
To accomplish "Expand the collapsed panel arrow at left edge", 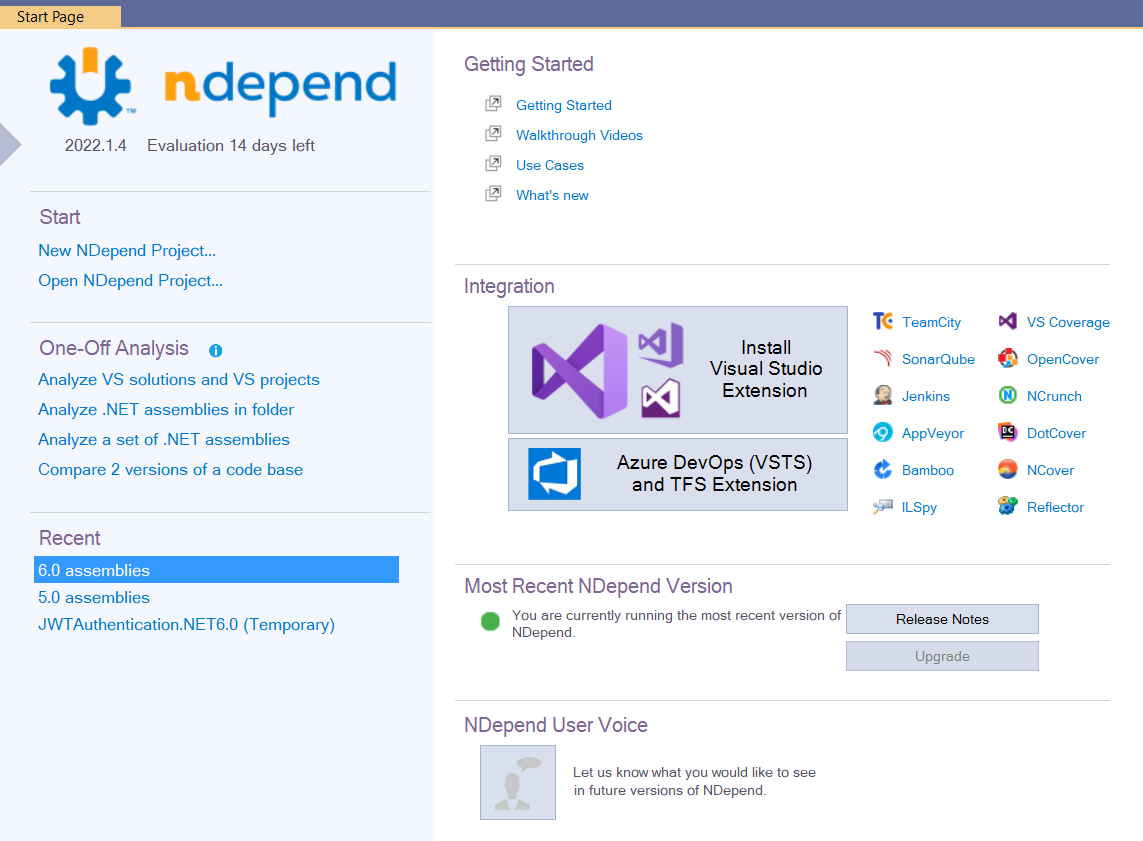I will point(9,144).
